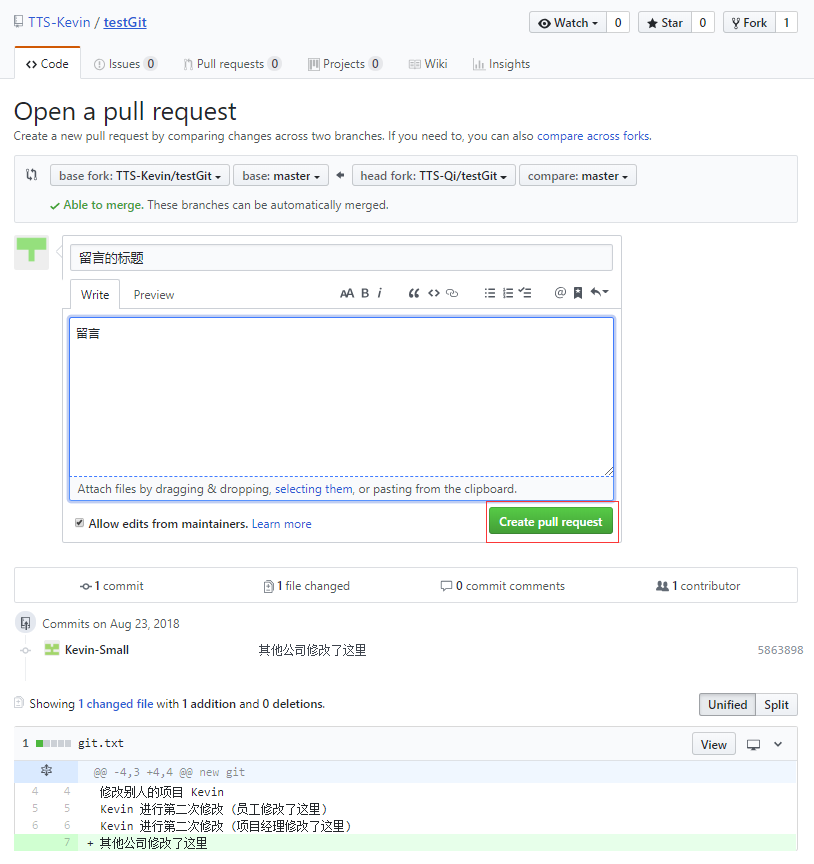Apply bold formatting with the B icon
The image size is (814, 864).
pyautogui.click(x=365, y=293)
